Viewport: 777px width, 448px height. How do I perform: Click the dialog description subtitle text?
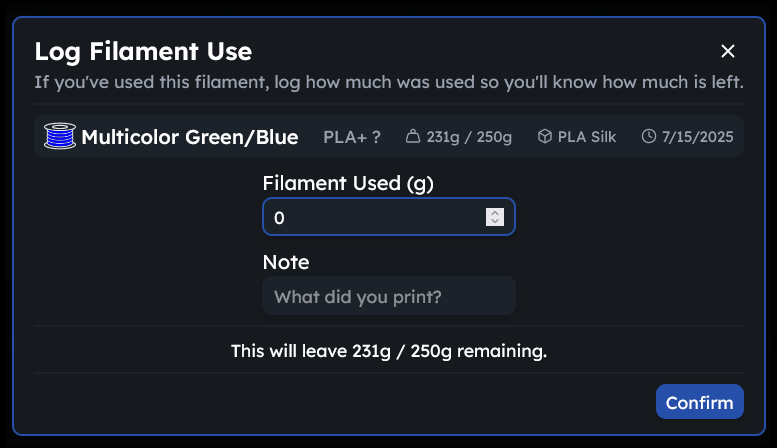[389, 82]
